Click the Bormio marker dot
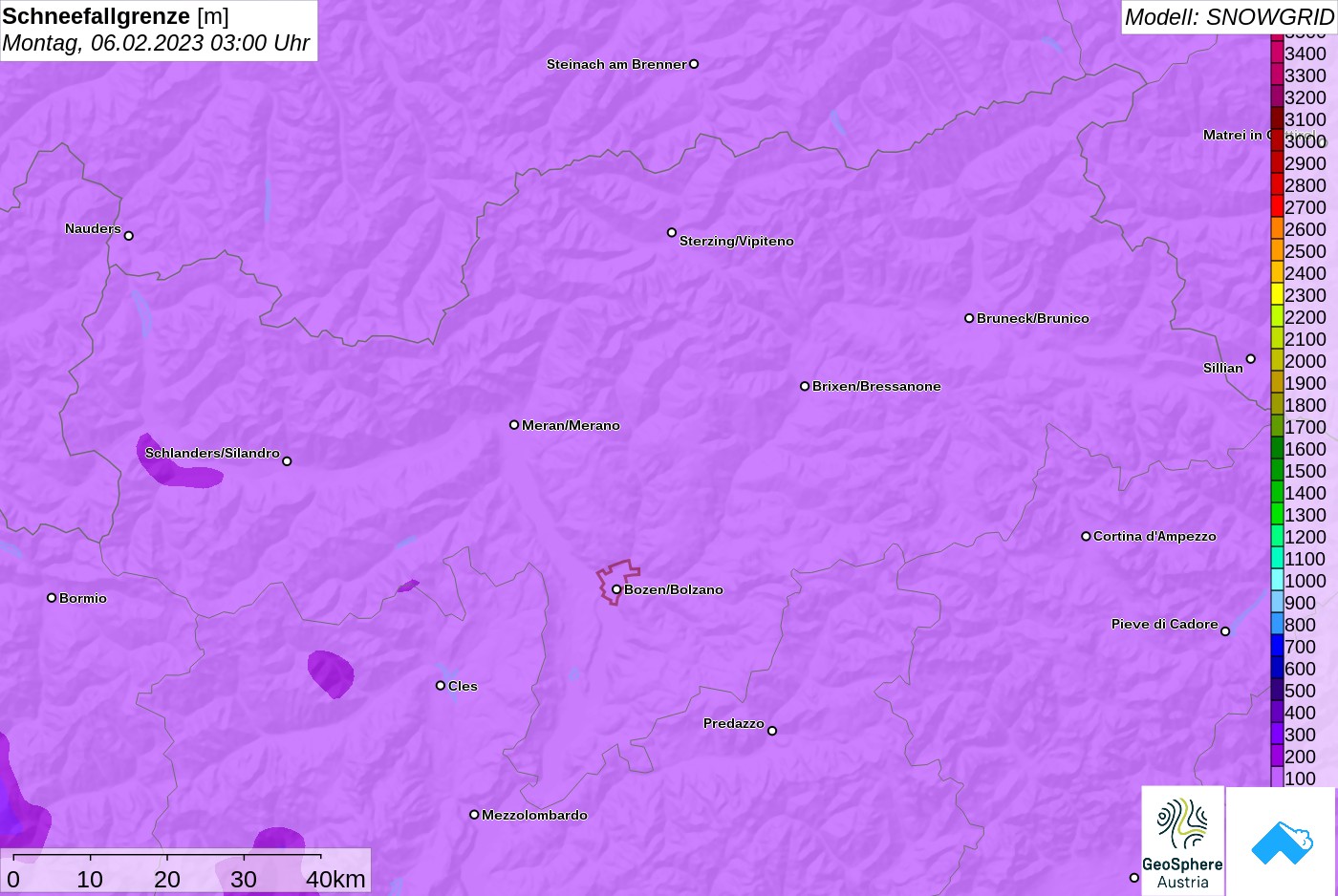1338x896 pixels. point(52,597)
